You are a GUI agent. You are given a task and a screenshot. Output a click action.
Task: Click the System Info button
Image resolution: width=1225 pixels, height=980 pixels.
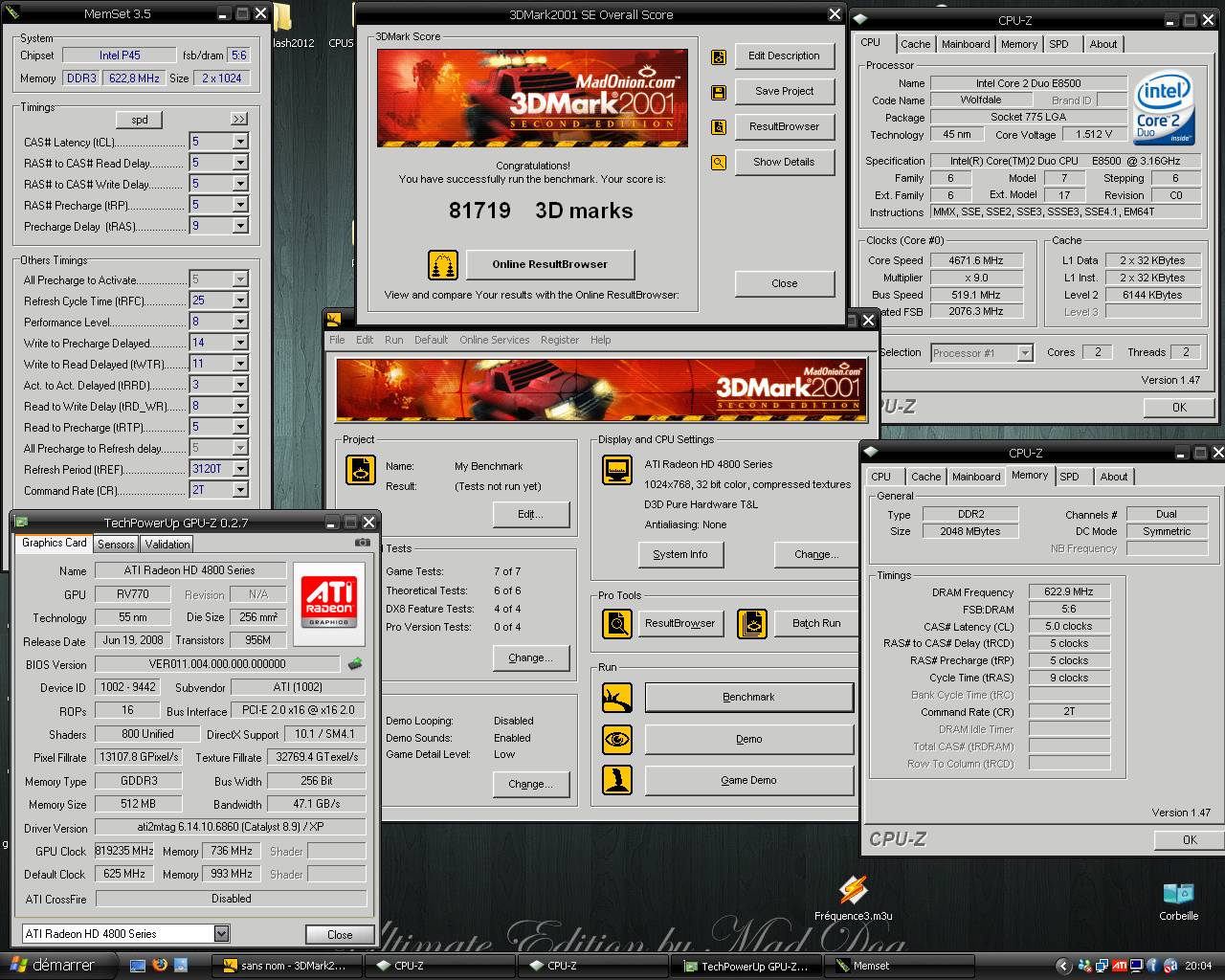pos(680,554)
